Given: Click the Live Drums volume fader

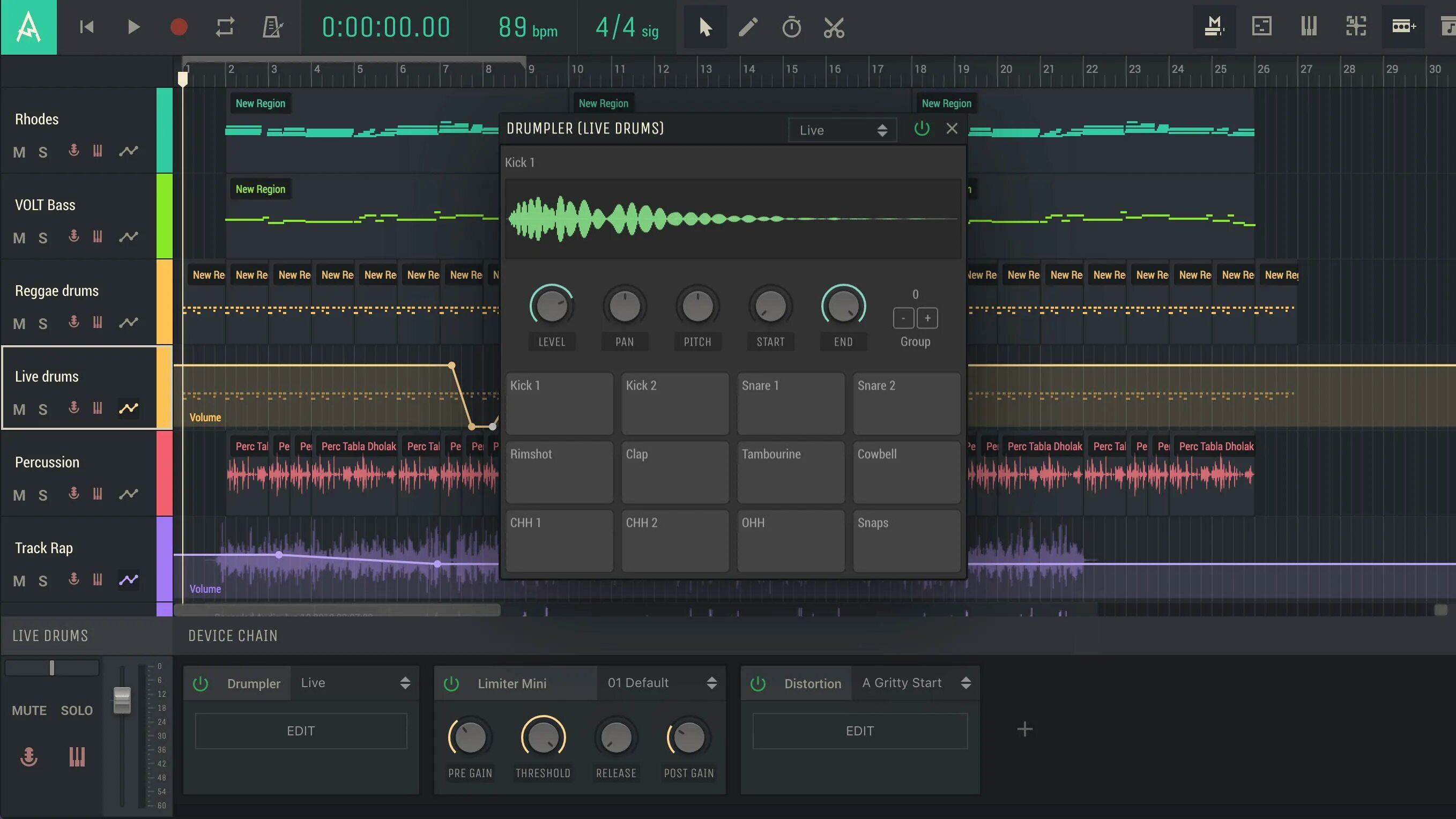Looking at the screenshot, I should coord(122,699).
